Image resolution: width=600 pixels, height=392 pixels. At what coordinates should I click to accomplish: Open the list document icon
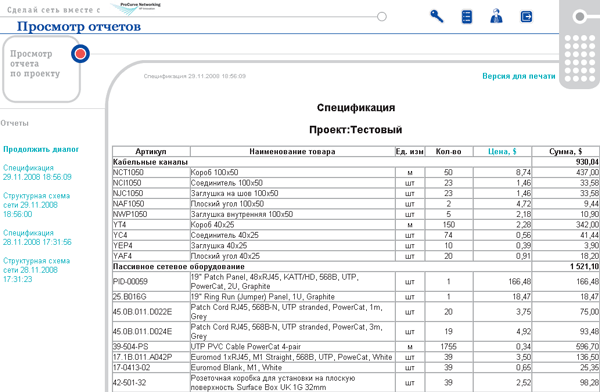point(466,16)
